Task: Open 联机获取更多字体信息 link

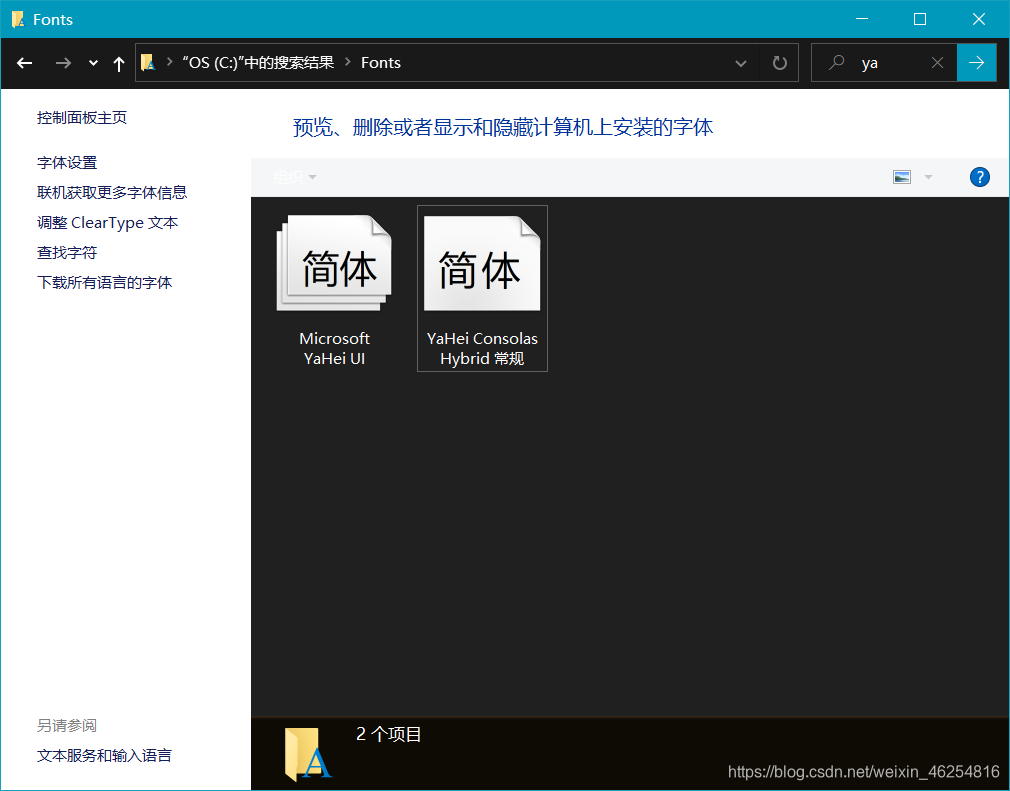Action: [x=112, y=193]
